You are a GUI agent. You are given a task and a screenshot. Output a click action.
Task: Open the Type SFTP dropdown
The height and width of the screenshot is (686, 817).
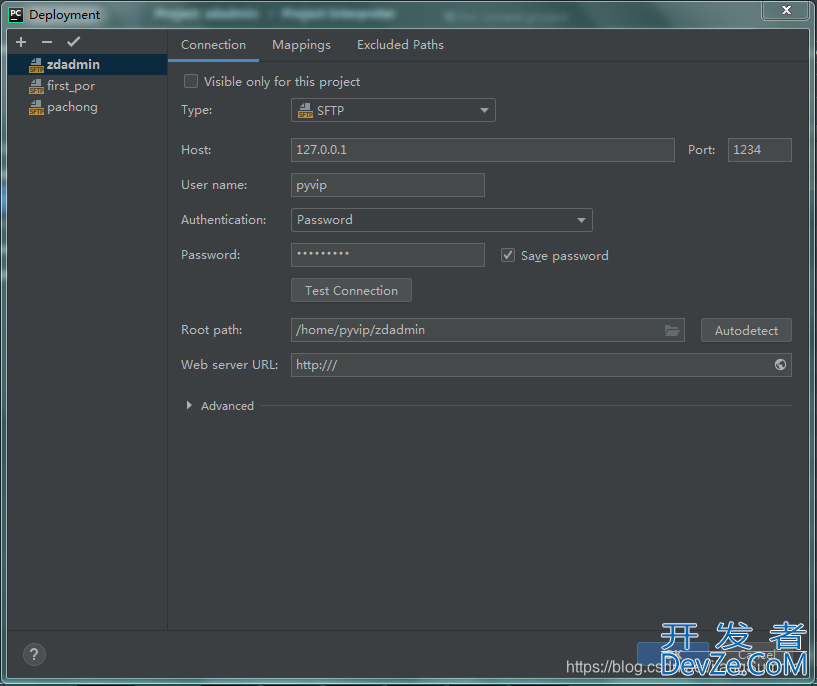click(393, 110)
